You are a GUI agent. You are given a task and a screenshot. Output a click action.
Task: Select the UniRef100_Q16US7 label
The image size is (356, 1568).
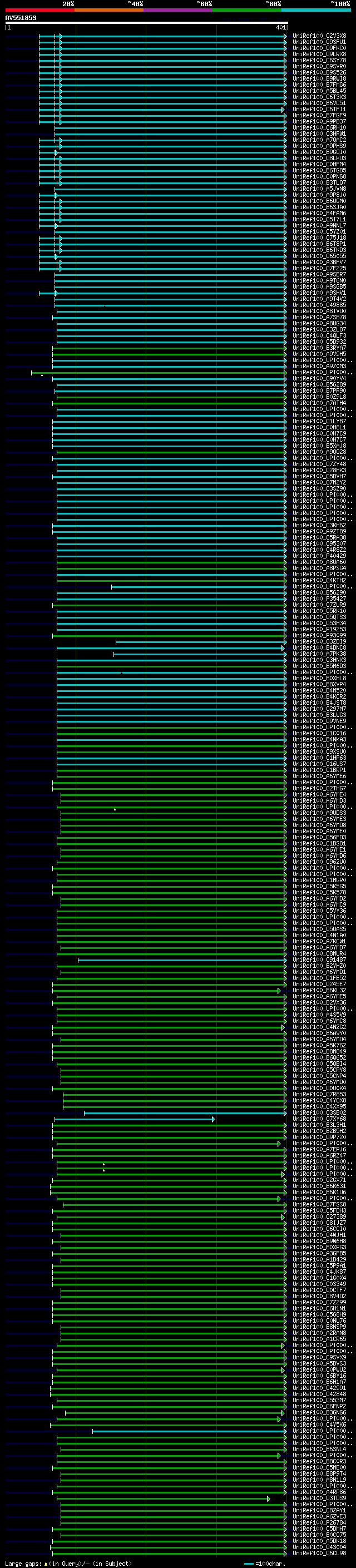[x=319, y=764]
